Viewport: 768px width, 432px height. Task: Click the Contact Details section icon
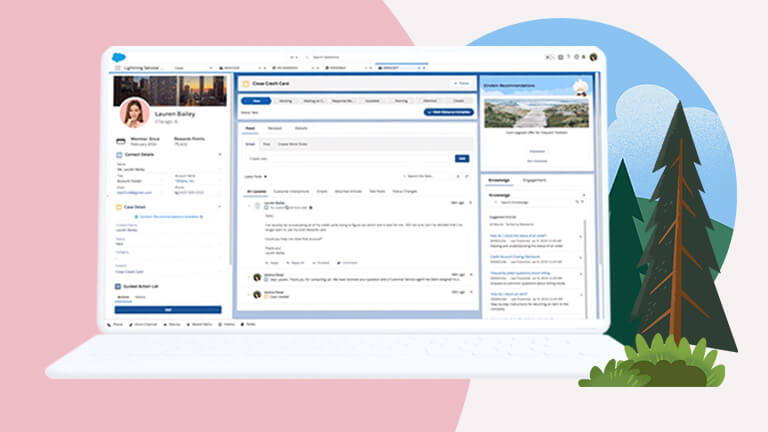click(118, 156)
